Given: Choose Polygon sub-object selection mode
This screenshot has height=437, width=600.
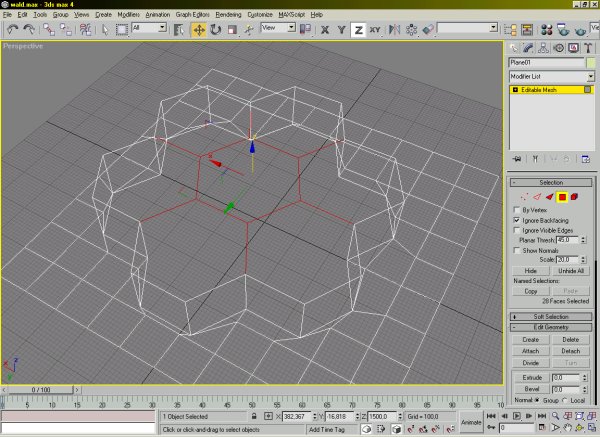Looking at the screenshot, I should [563, 197].
